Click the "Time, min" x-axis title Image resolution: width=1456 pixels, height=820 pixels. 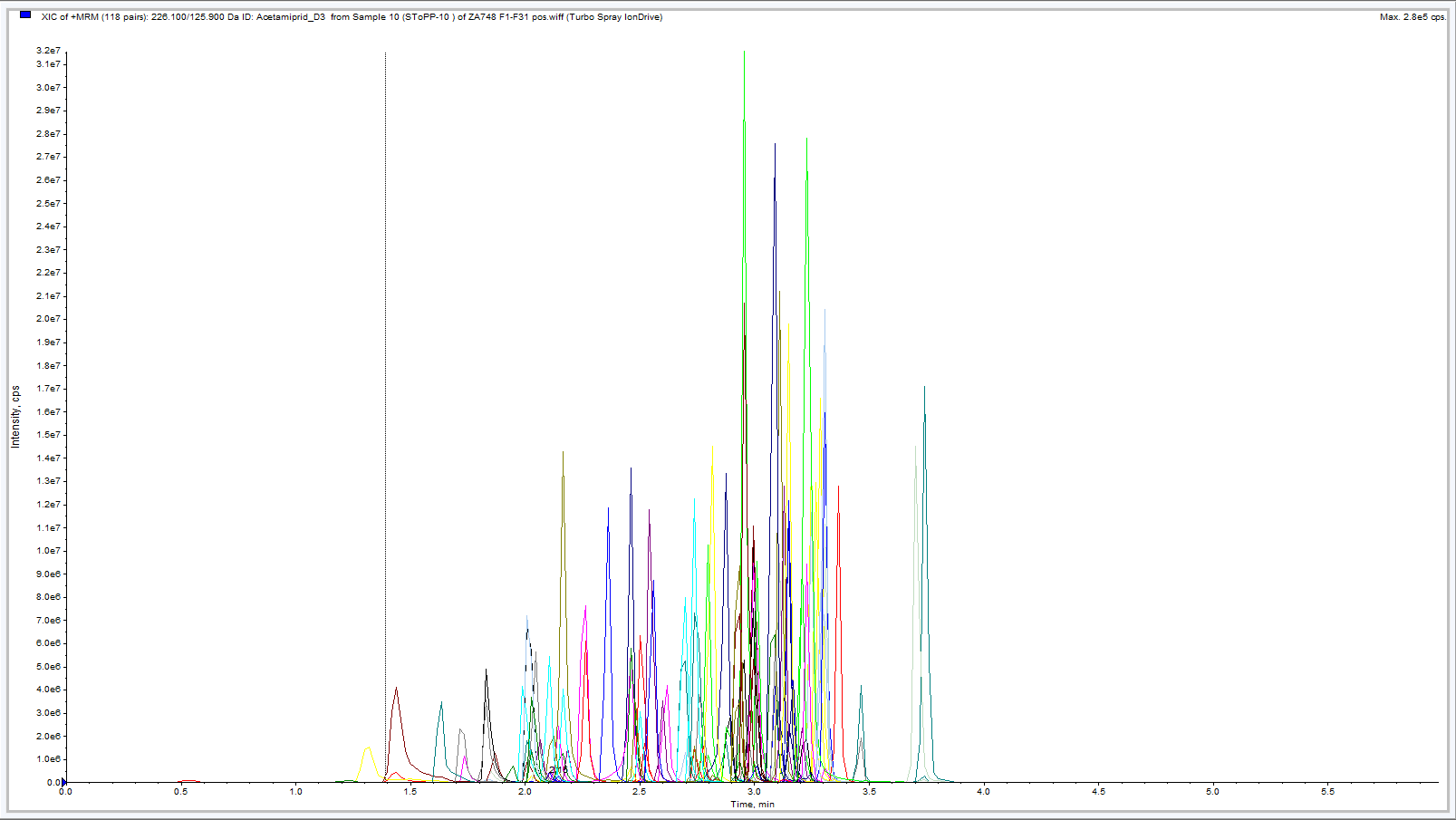coord(752,805)
